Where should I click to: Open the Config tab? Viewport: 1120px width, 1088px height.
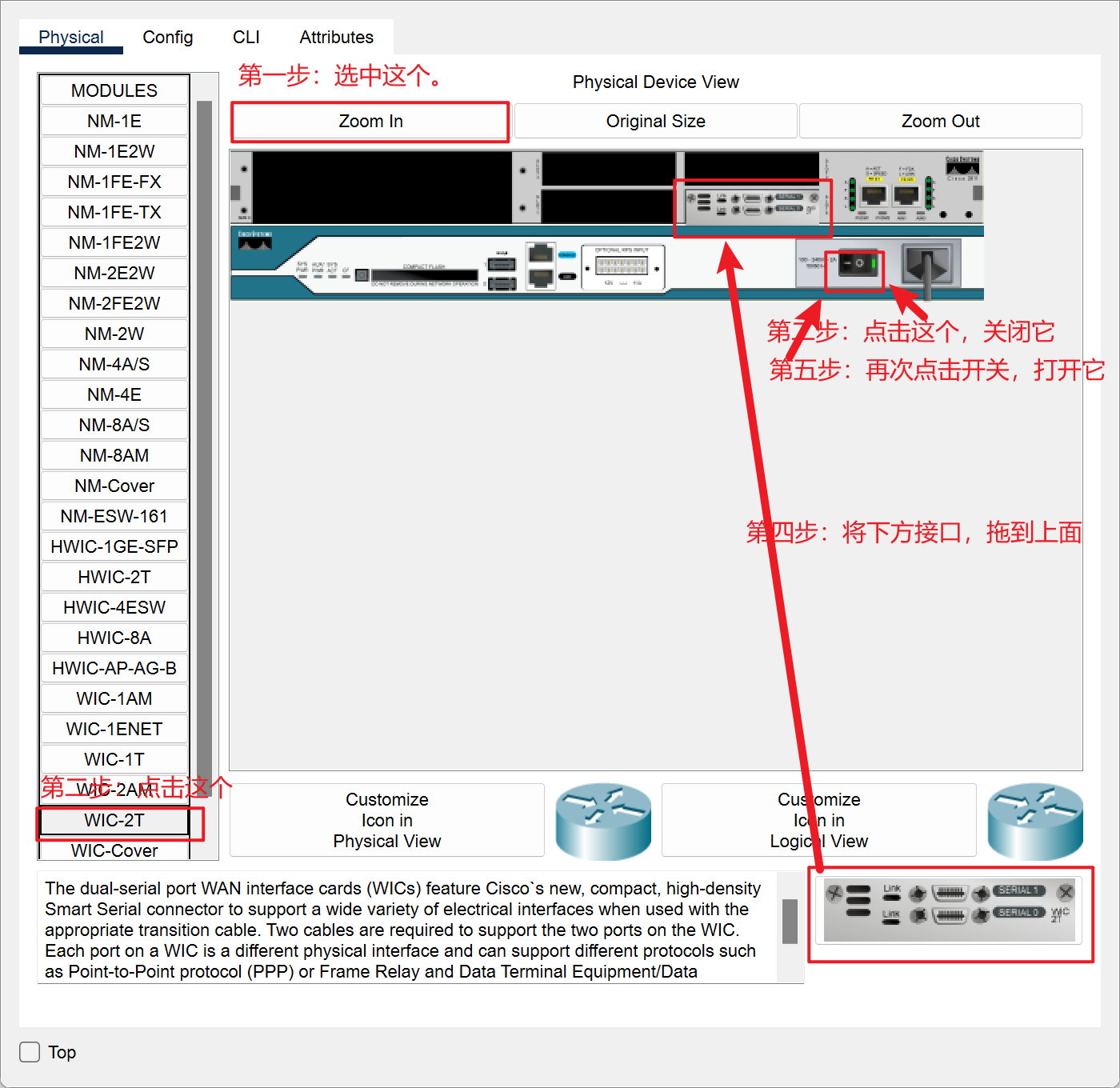[168, 37]
